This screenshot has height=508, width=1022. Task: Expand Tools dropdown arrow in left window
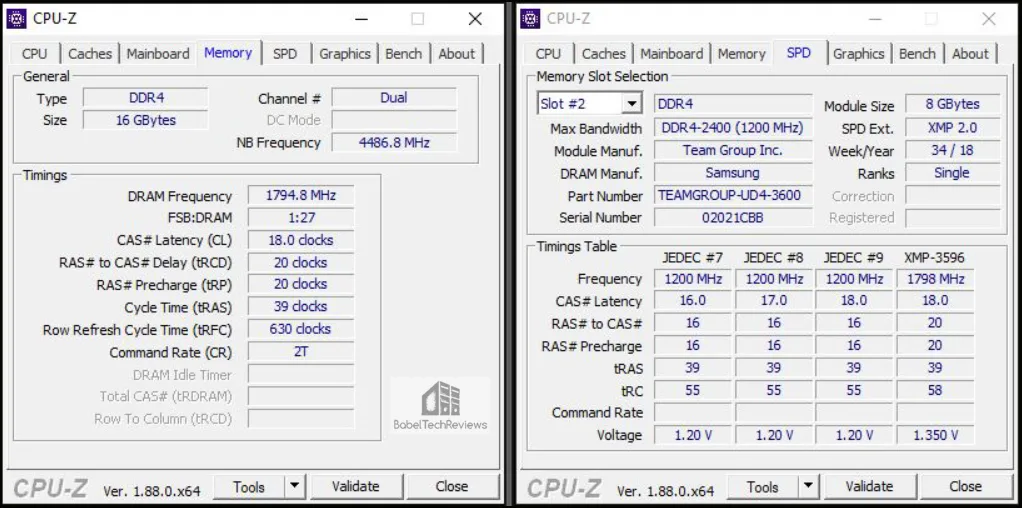click(x=295, y=487)
